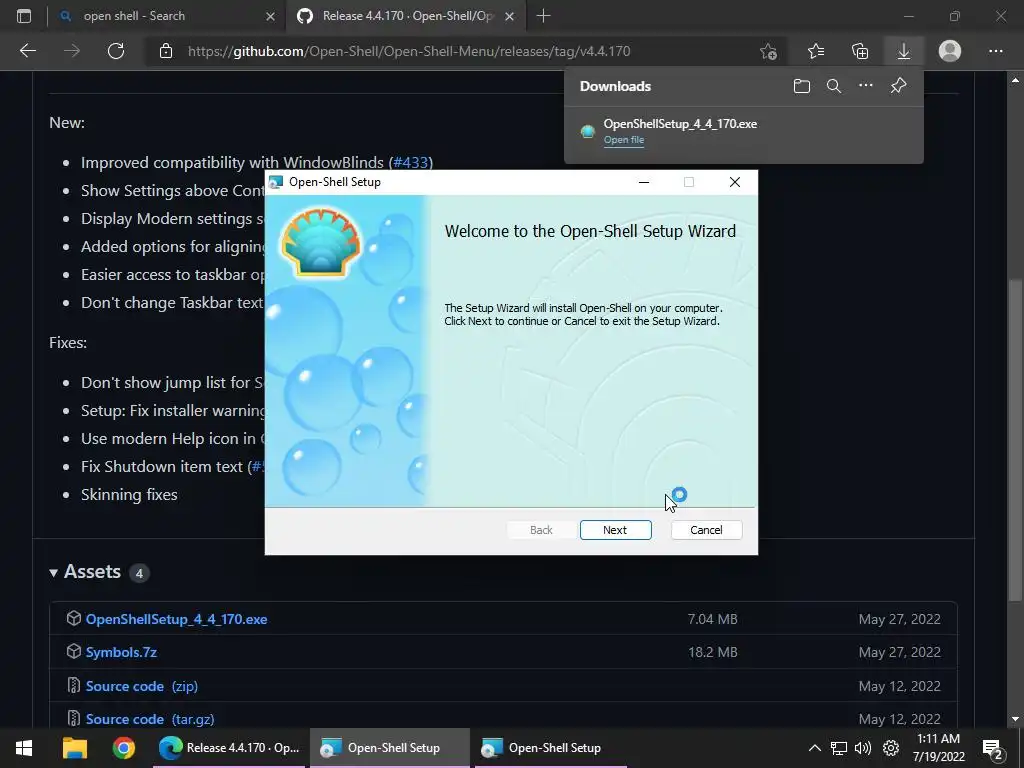Viewport: 1024px width, 768px height.
Task: Click the page vertical scrollbar
Action: (1014, 440)
